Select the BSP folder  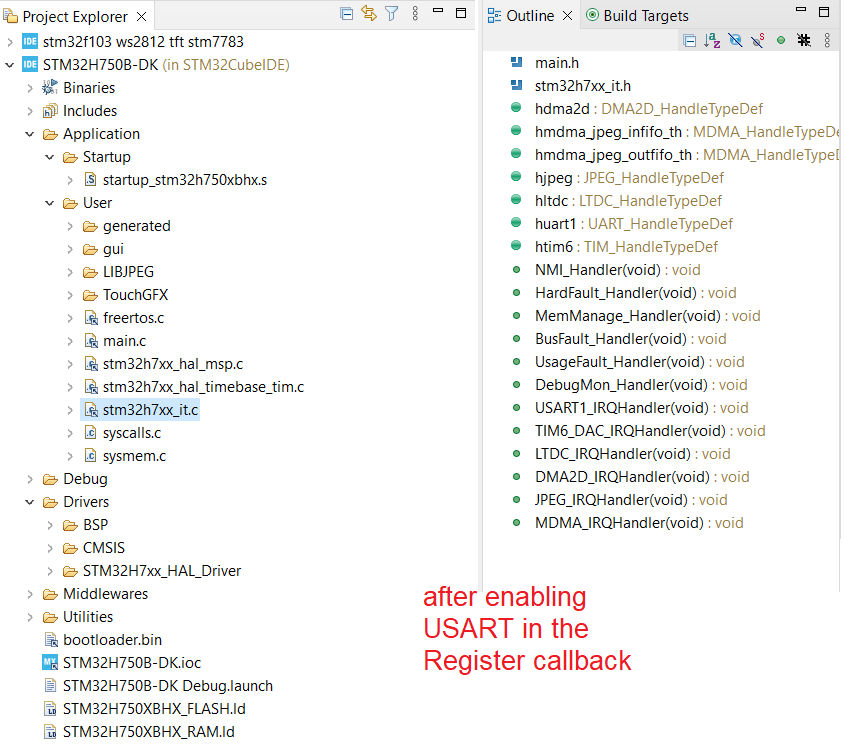(x=95, y=525)
